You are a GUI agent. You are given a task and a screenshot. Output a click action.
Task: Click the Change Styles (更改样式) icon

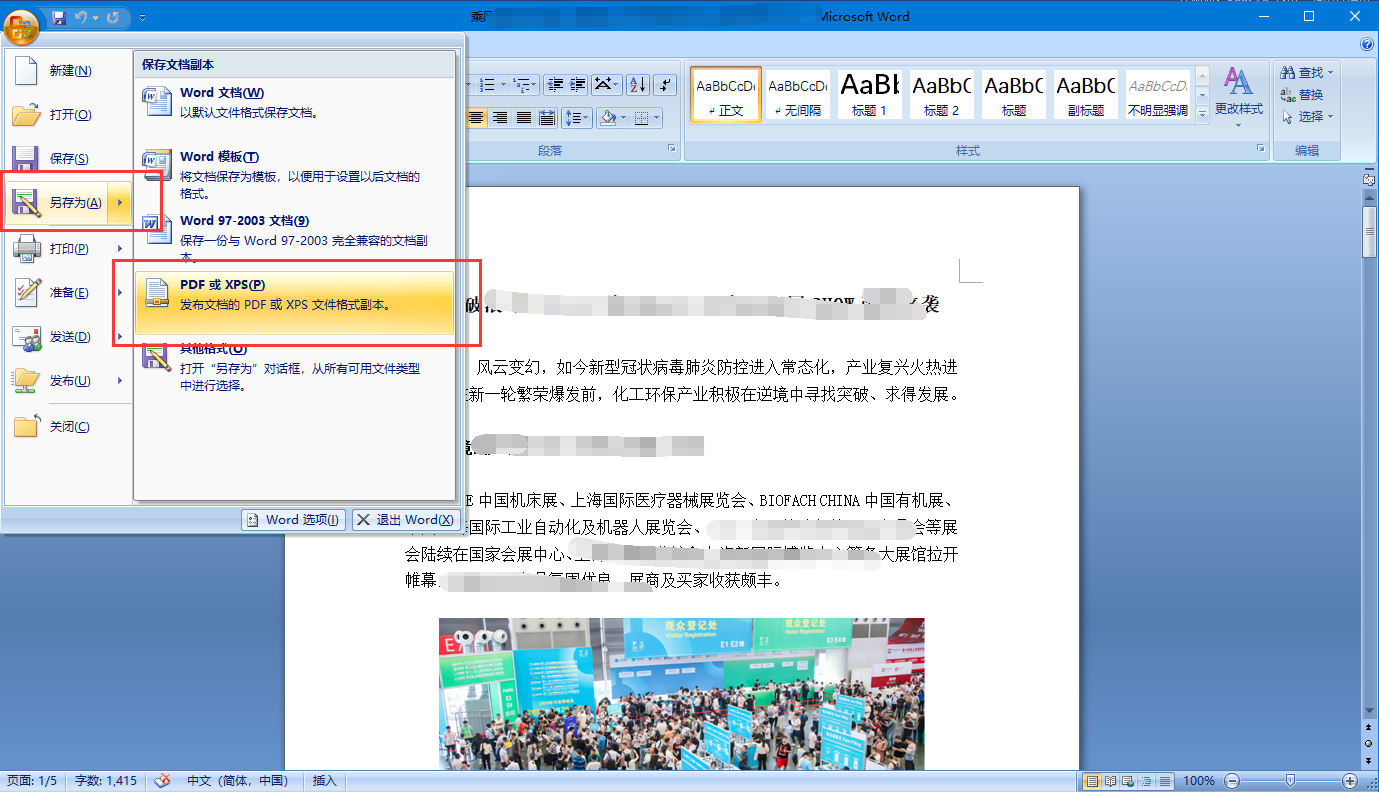click(1238, 97)
